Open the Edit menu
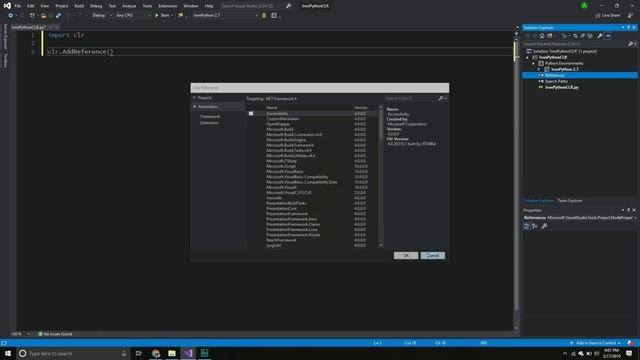This screenshot has height=360, width=640. 31,6
